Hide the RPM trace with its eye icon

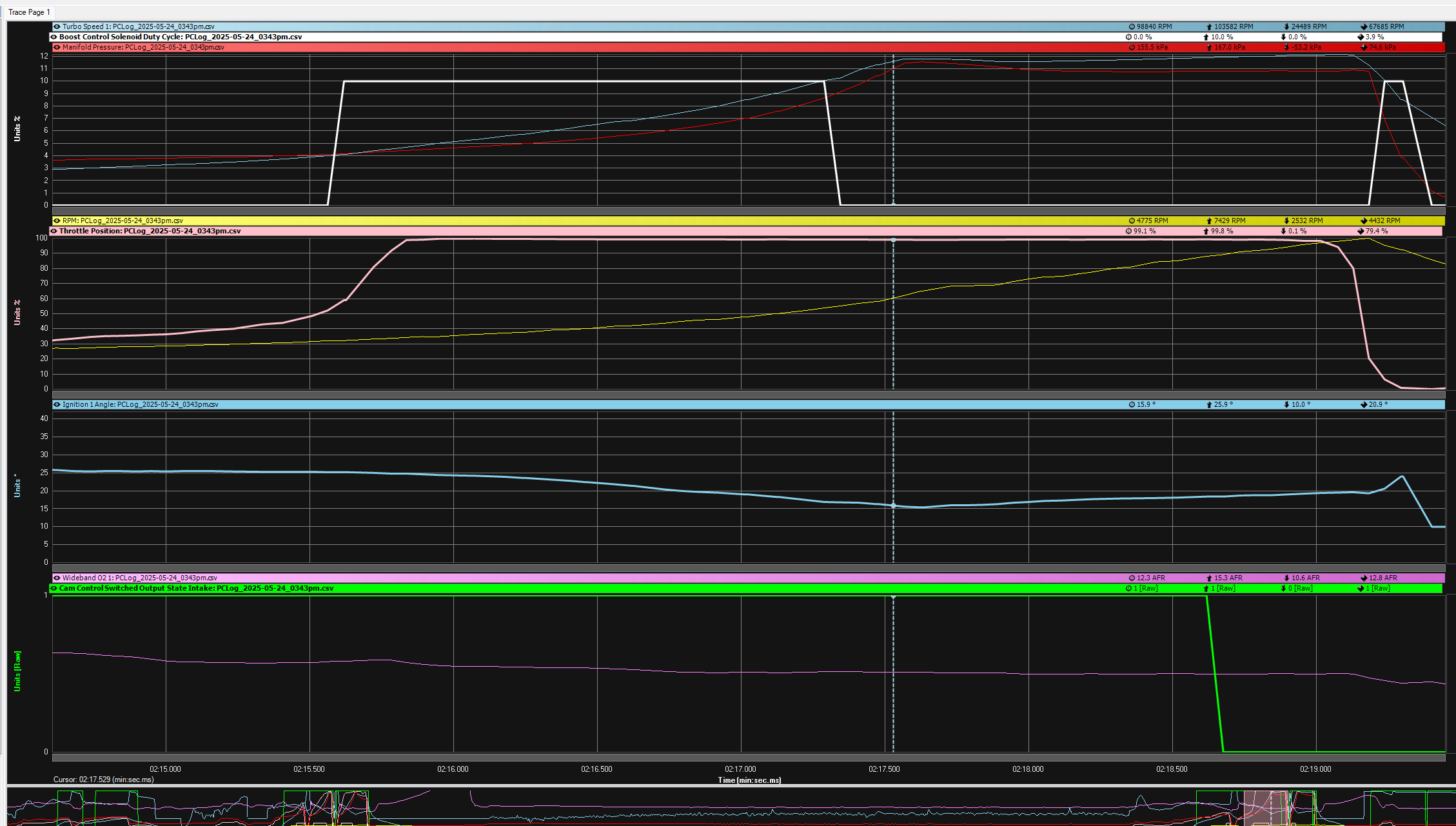tap(57, 221)
